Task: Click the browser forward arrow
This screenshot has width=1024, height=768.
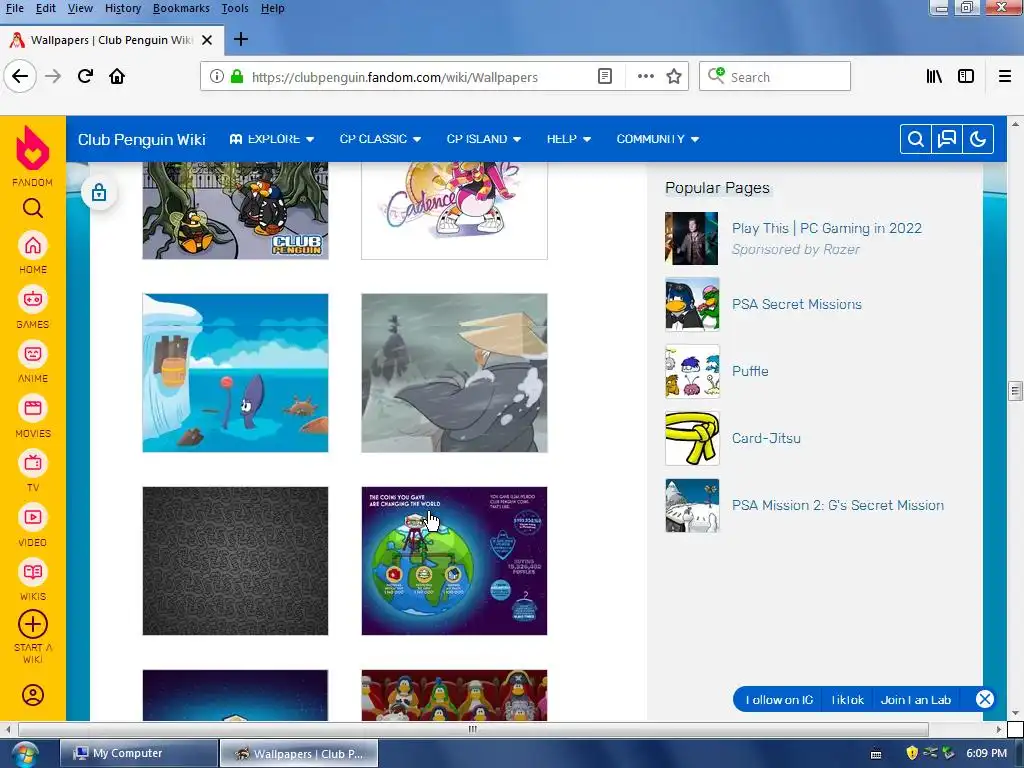Action: [53, 76]
